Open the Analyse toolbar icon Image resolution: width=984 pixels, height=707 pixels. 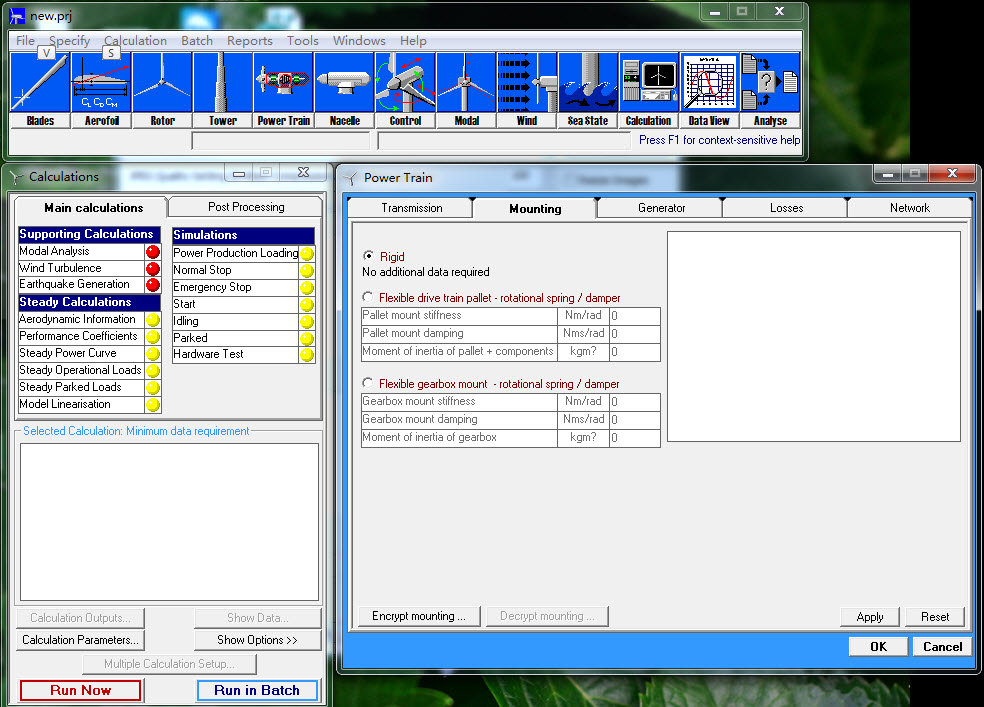pyautogui.click(x=771, y=90)
